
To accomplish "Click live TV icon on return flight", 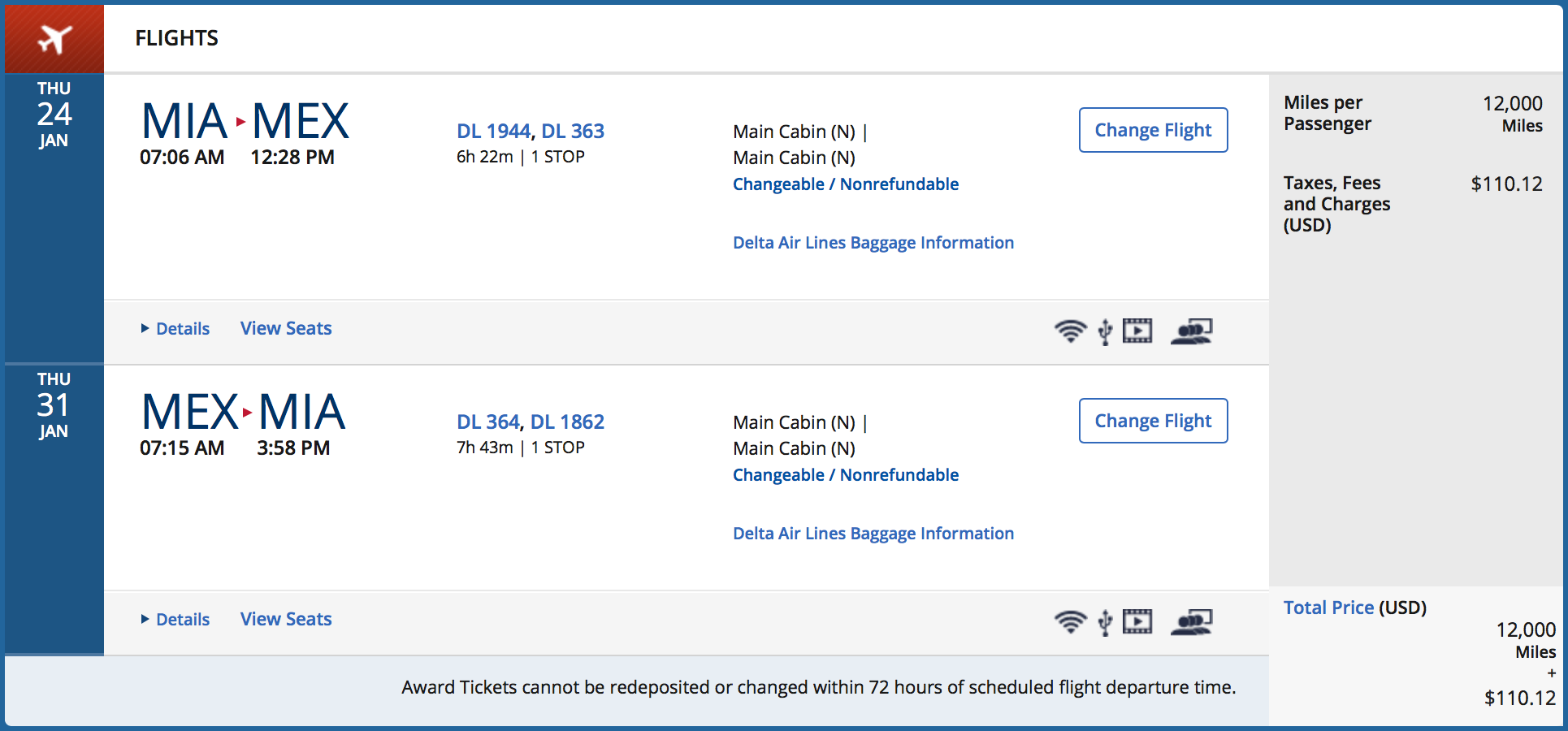I will 1191,621.
